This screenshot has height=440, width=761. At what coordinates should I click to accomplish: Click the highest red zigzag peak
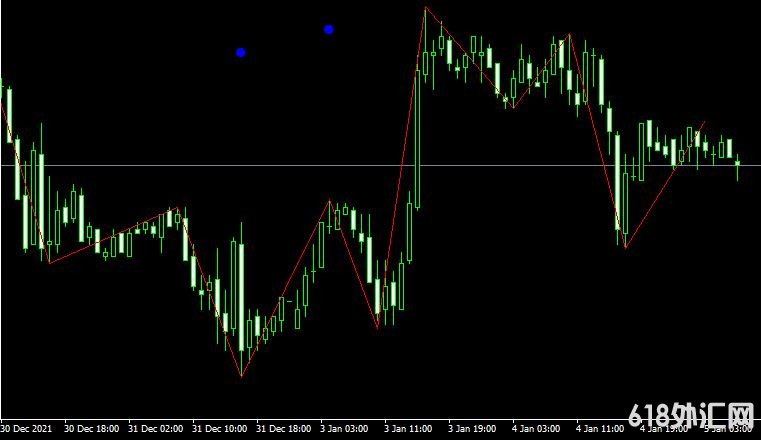(x=425, y=8)
